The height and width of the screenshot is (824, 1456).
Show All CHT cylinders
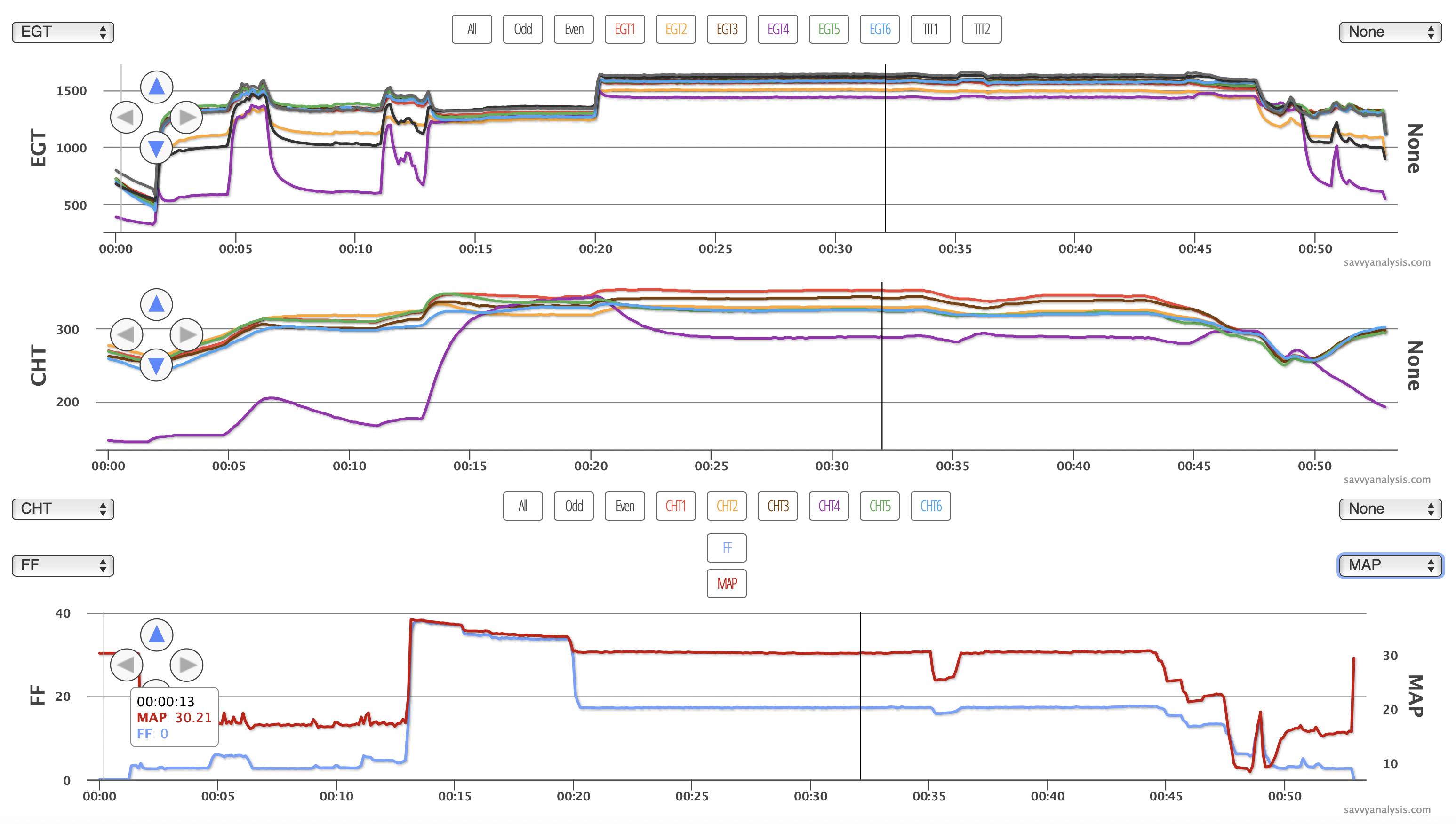522,506
